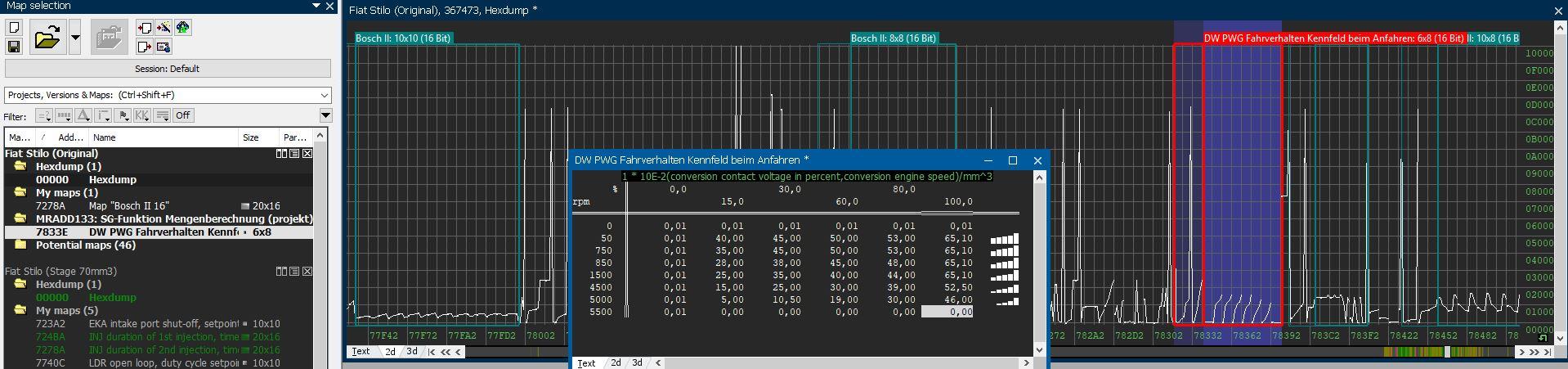Click the import file icon
The width and height of the screenshot is (1568, 369).
145,28
